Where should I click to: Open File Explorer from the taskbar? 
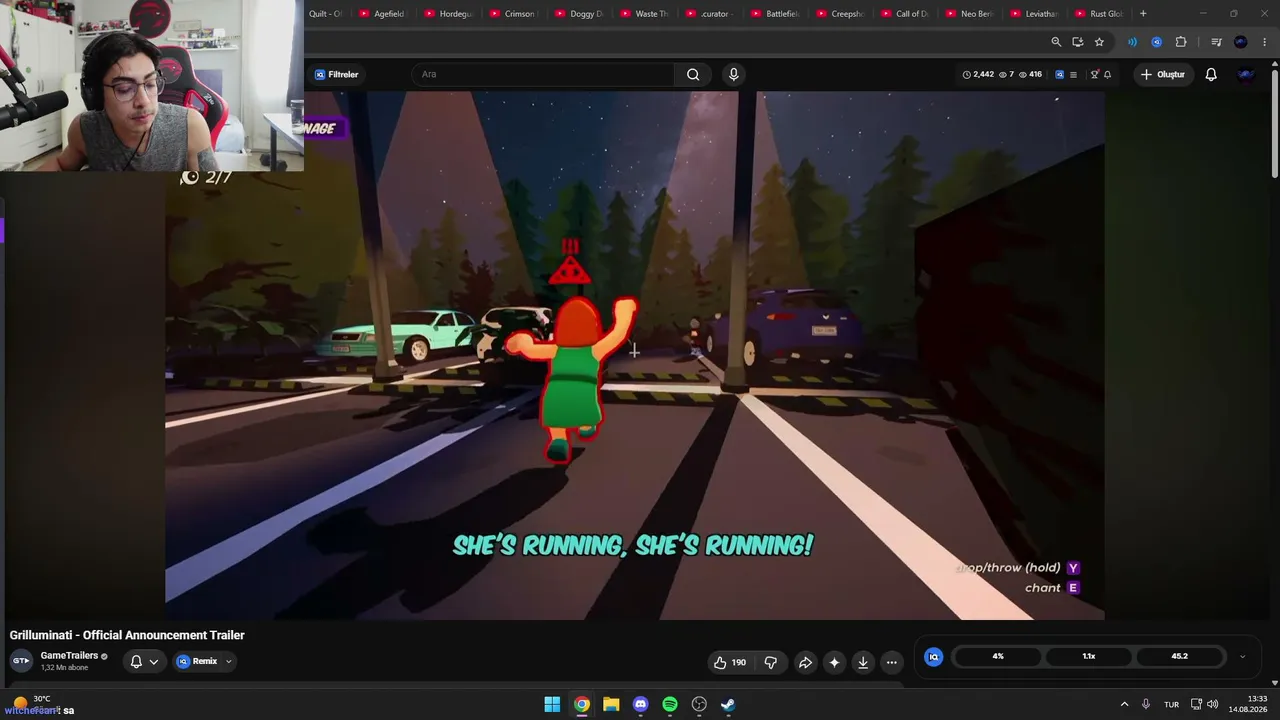click(x=611, y=704)
